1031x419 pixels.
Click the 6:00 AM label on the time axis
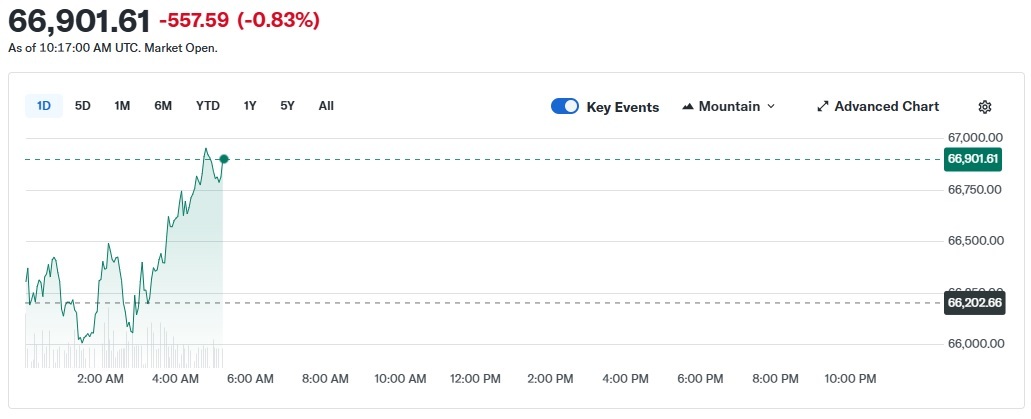pos(250,379)
